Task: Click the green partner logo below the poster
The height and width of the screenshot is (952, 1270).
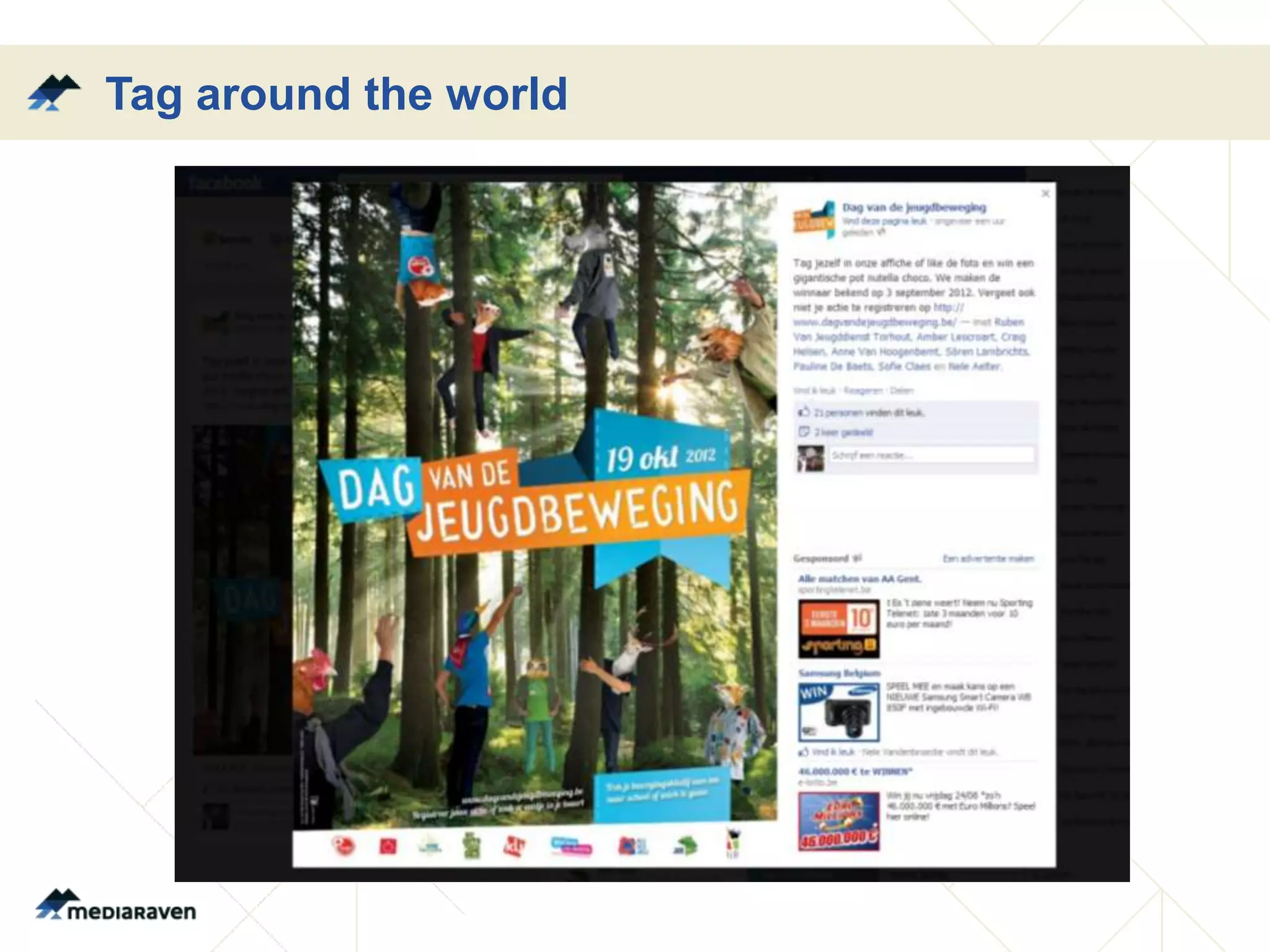Action: (471, 846)
